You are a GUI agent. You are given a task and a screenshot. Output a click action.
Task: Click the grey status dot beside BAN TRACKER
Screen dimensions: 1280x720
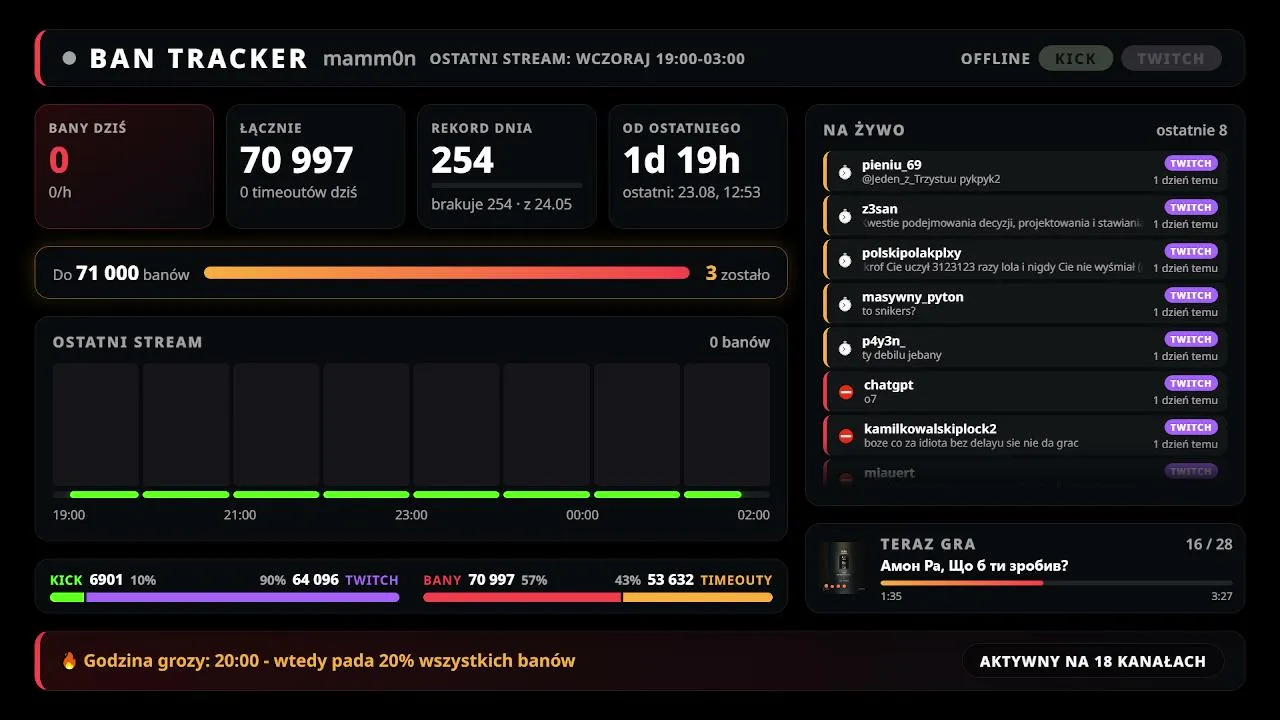(69, 58)
